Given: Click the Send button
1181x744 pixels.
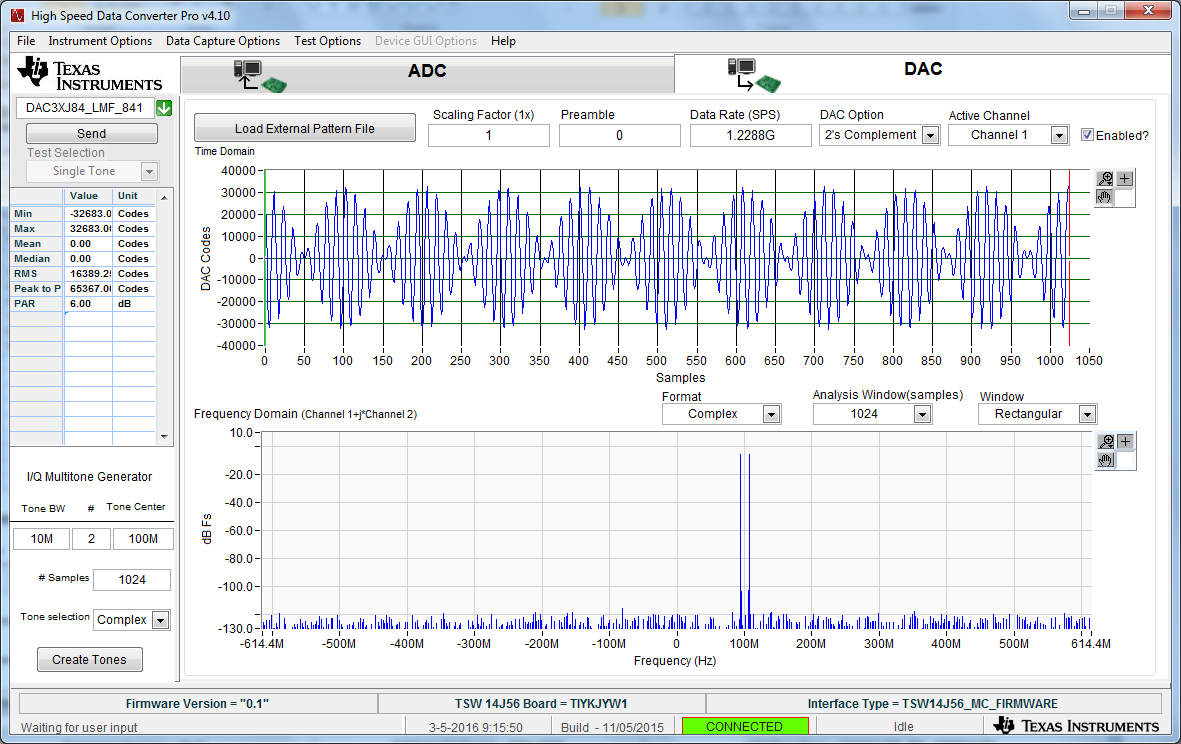Looking at the screenshot, I should point(92,133).
